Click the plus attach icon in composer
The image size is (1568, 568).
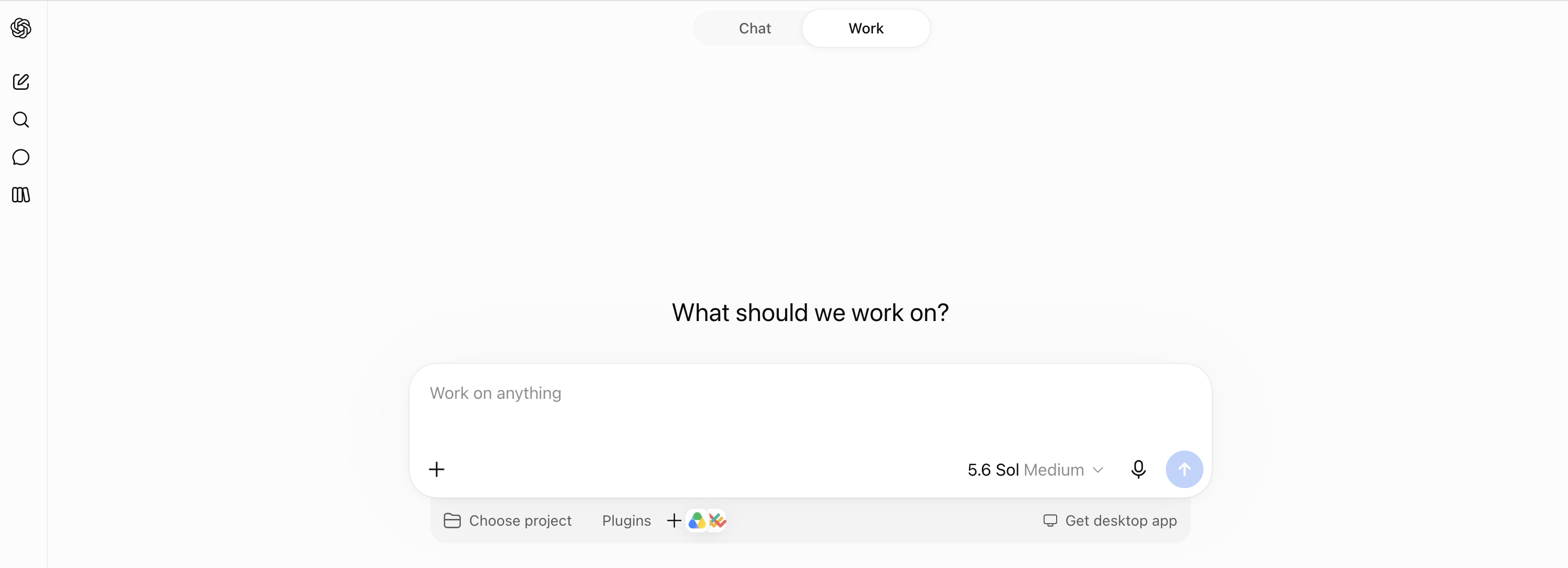tap(437, 469)
